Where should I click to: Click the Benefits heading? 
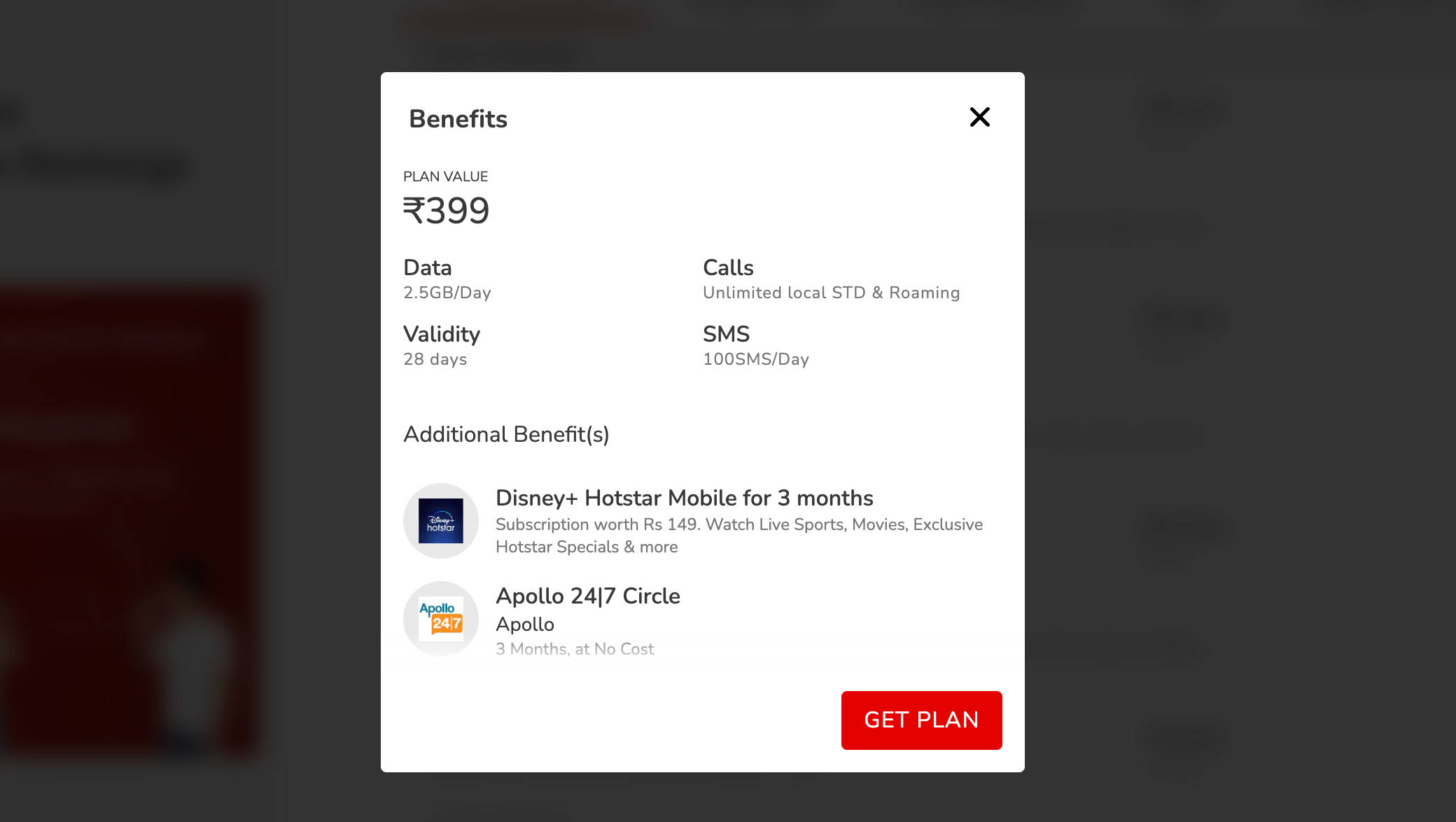(x=458, y=119)
